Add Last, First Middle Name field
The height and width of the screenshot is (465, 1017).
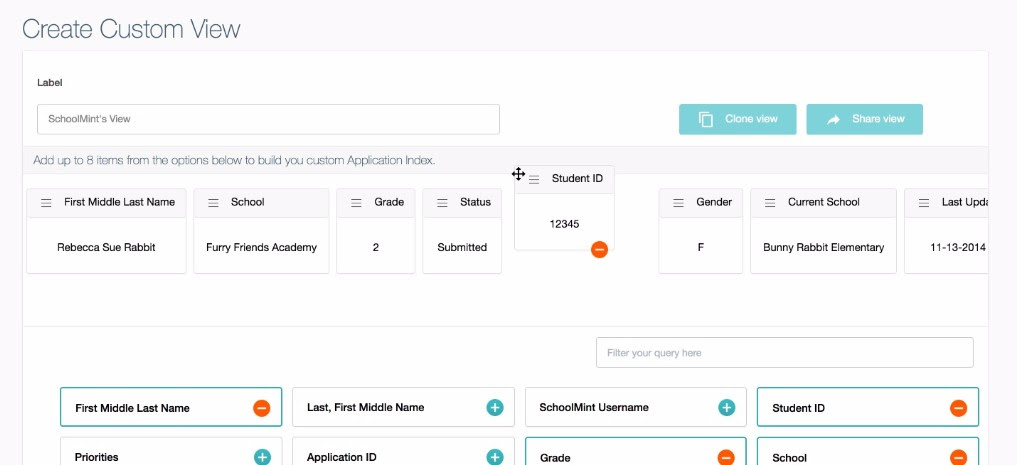[x=495, y=407]
